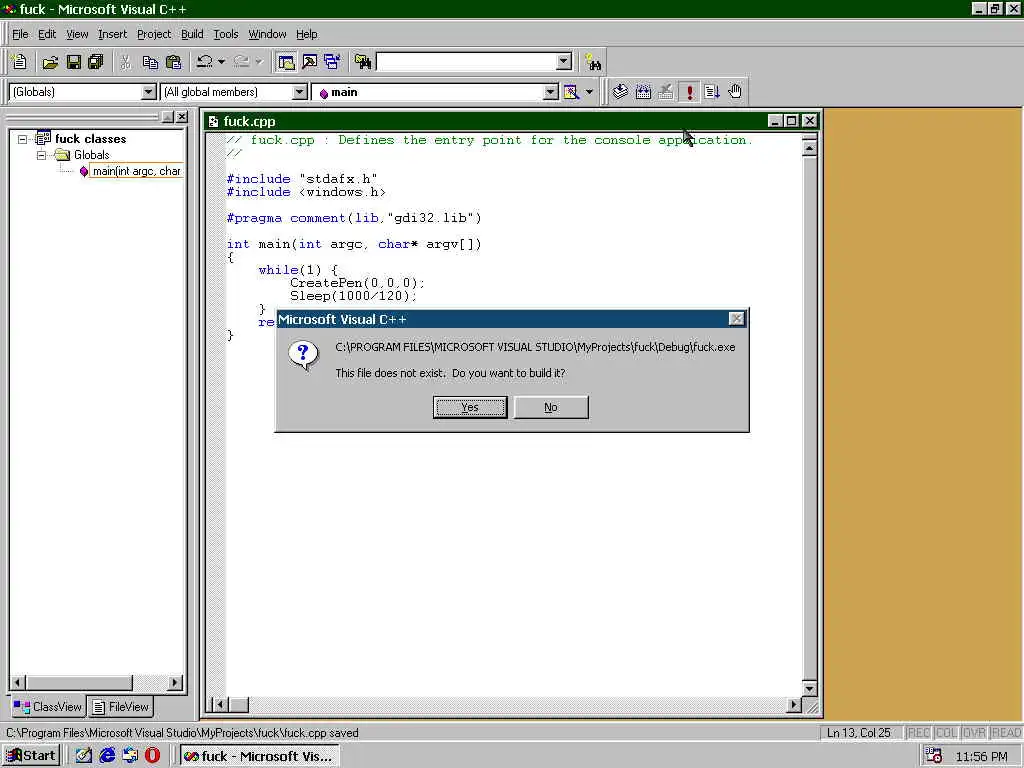
Task: Open the Project menu
Action: coord(154,34)
